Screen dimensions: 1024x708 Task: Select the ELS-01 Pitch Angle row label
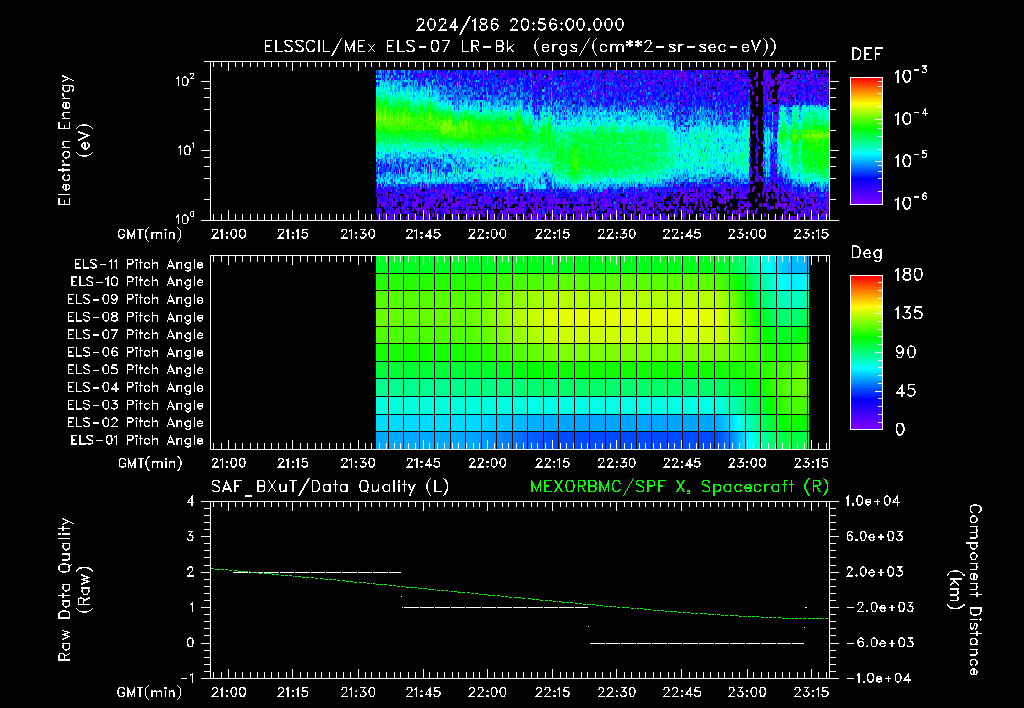click(x=137, y=440)
